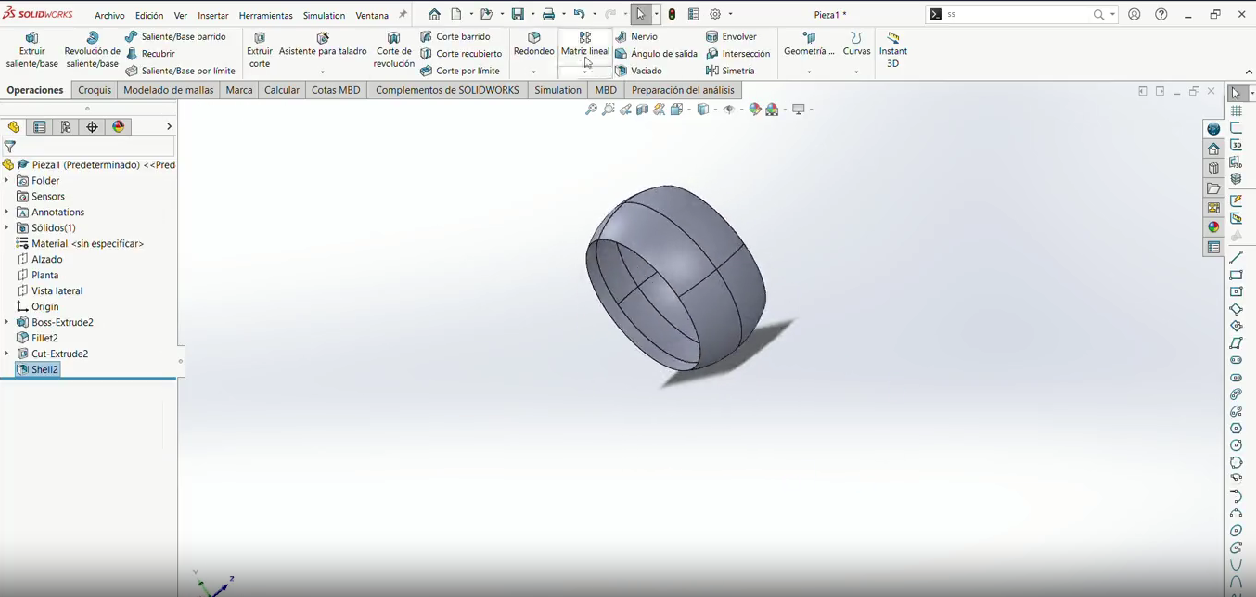The image size is (1256, 597).
Task: Open dropdown arrow under Matriz lineal
Action: pos(585,72)
